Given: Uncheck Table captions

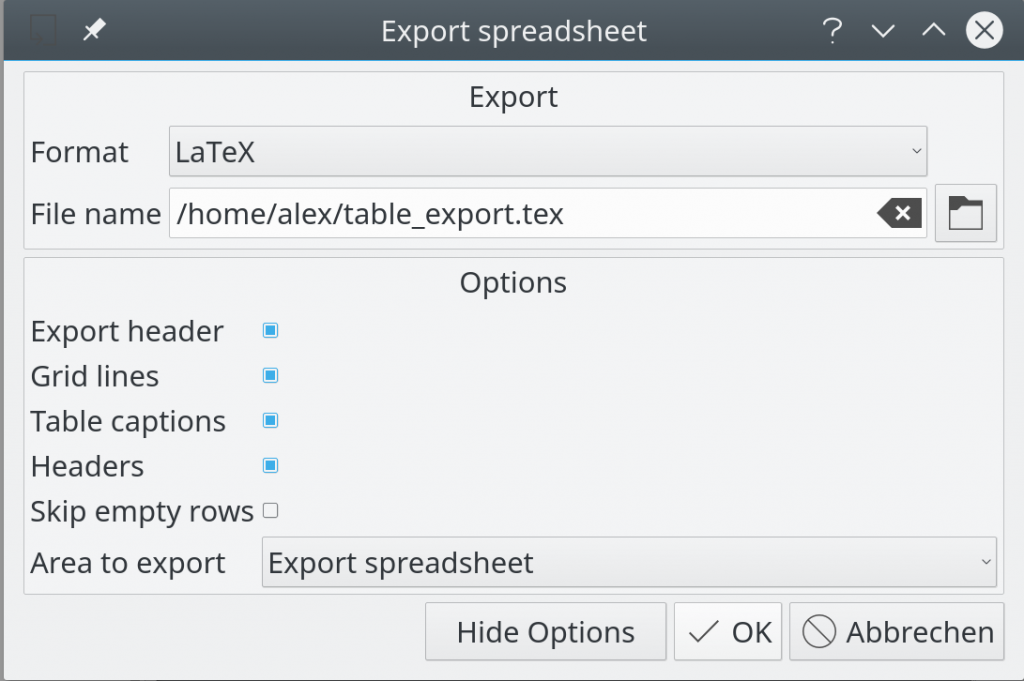Looking at the screenshot, I should [269, 420].
